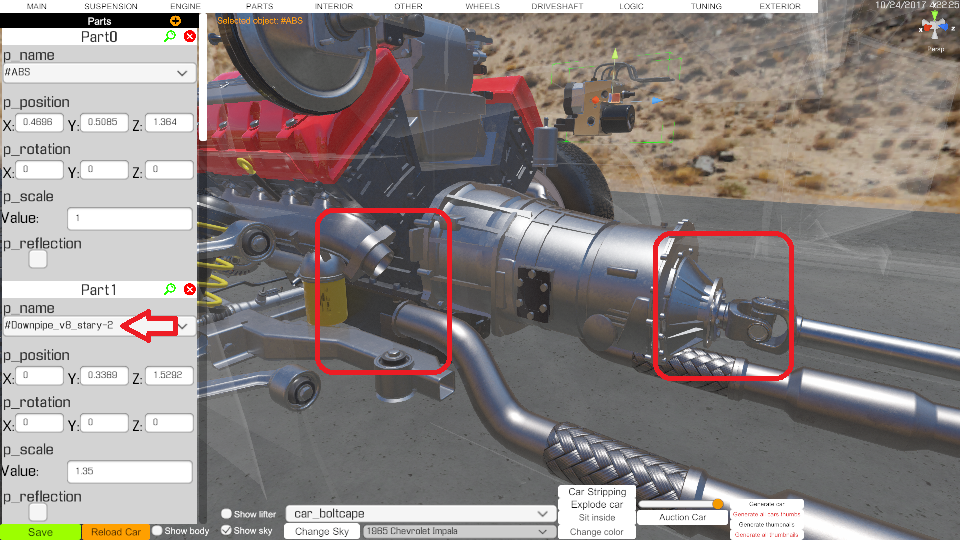The width and height of the screenshot is (960, 540).
Task: Switch to the LOGIC tab
Action: (x=631, y=6)
